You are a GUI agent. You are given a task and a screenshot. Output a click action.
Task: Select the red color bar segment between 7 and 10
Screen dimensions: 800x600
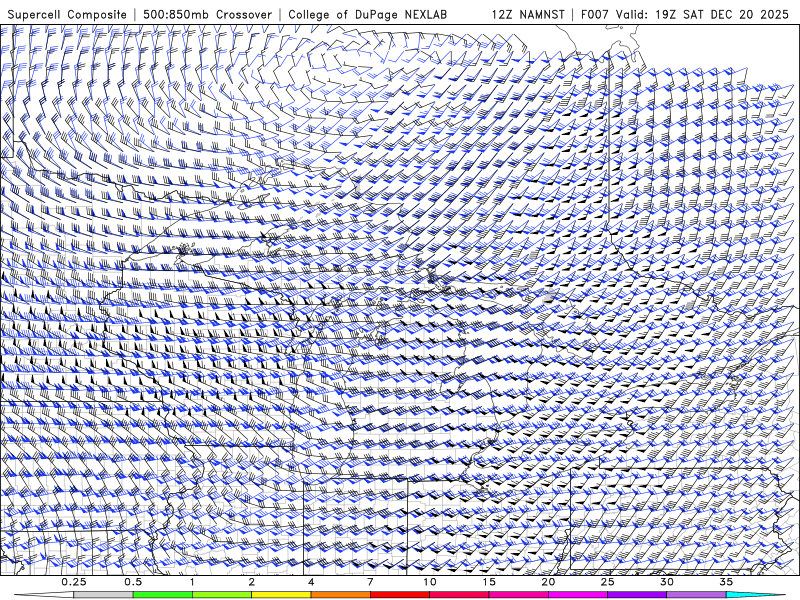399,595
